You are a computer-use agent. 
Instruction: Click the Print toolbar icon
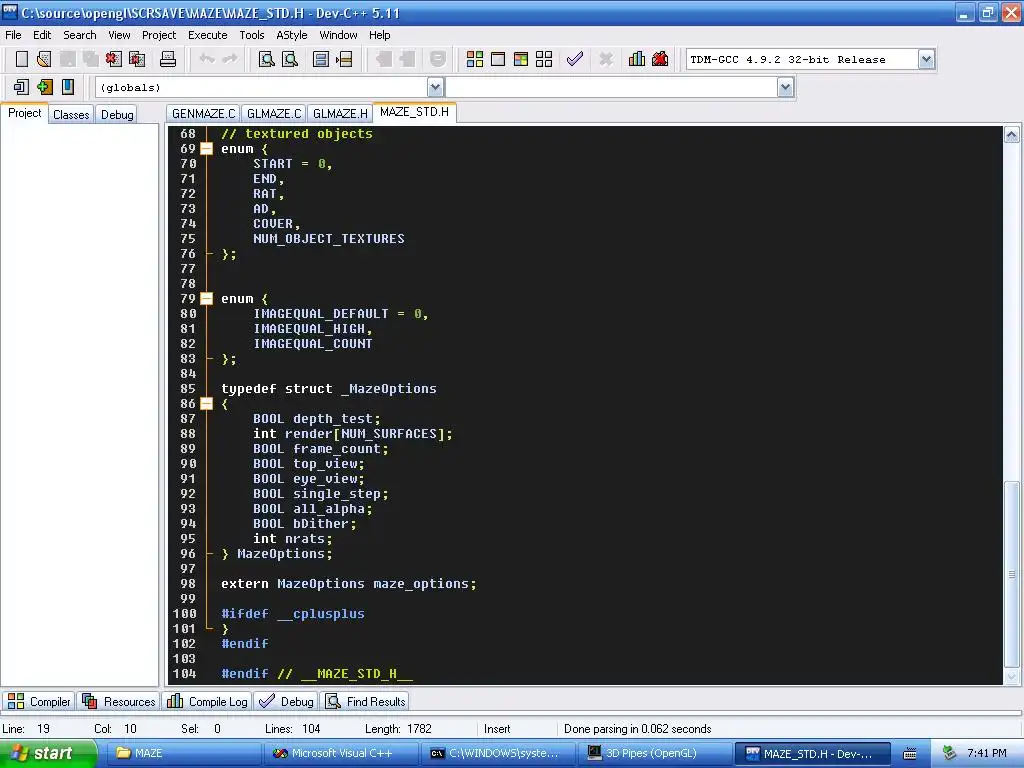pos(168,59)
